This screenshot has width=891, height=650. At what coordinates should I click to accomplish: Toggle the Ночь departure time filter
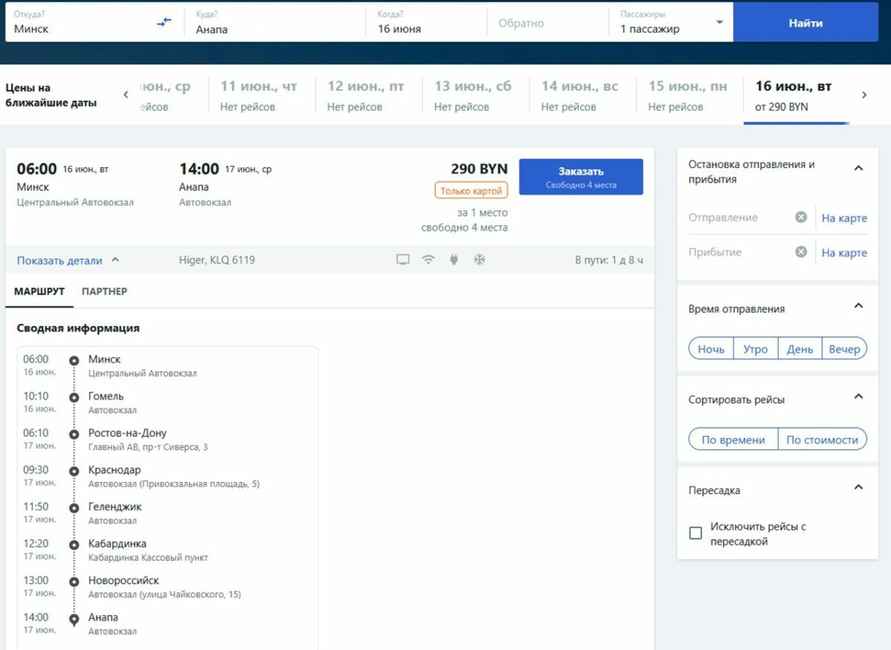[x=711, y=348]
